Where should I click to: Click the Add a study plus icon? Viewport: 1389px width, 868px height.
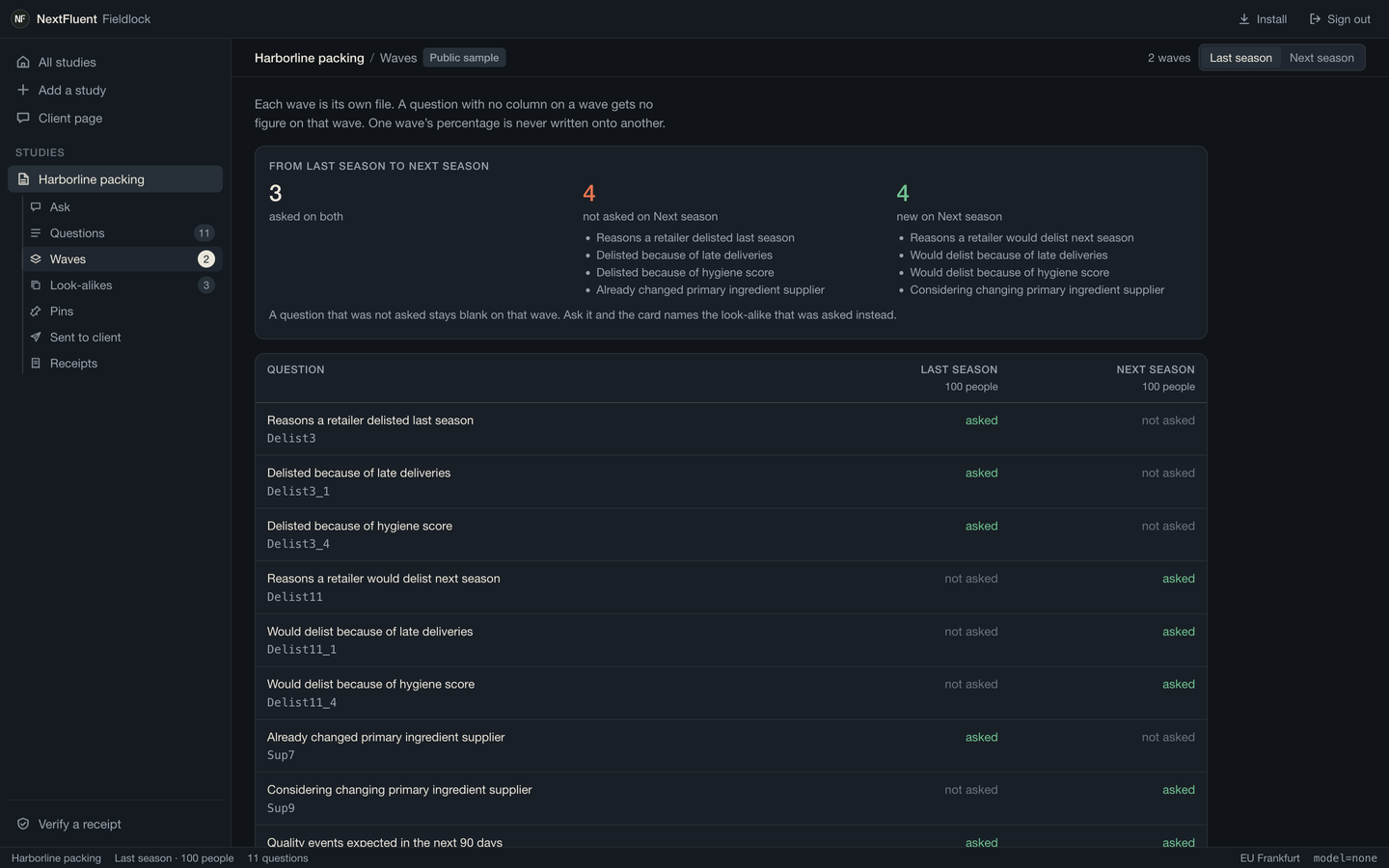tap(23, 91)
